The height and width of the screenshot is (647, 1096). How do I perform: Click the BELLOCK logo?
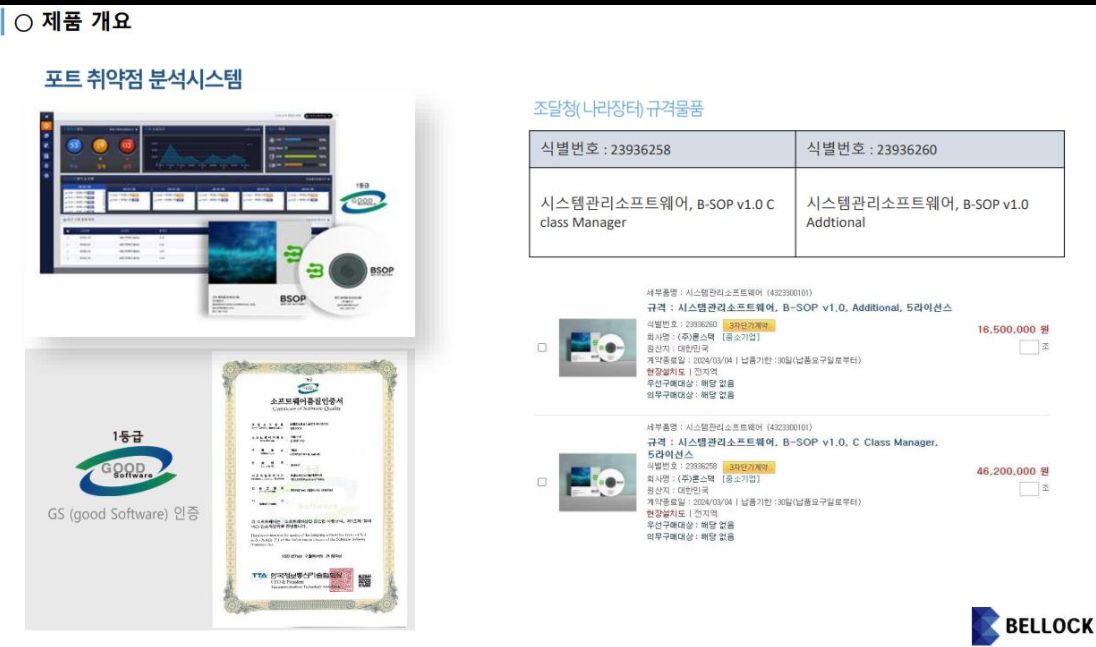tap(1032, 625)
